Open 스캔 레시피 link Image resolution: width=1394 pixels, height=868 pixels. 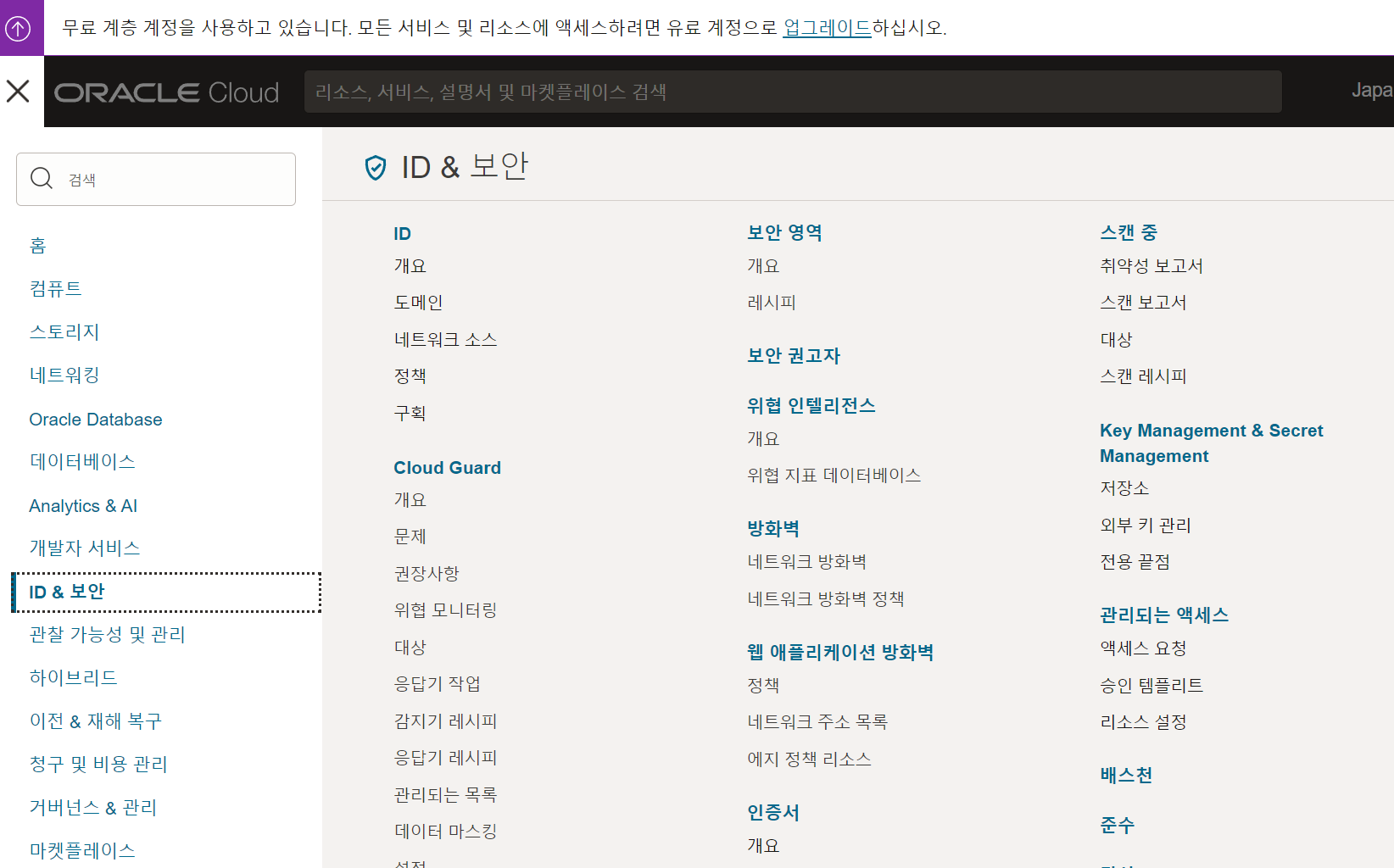[1143, 376]
